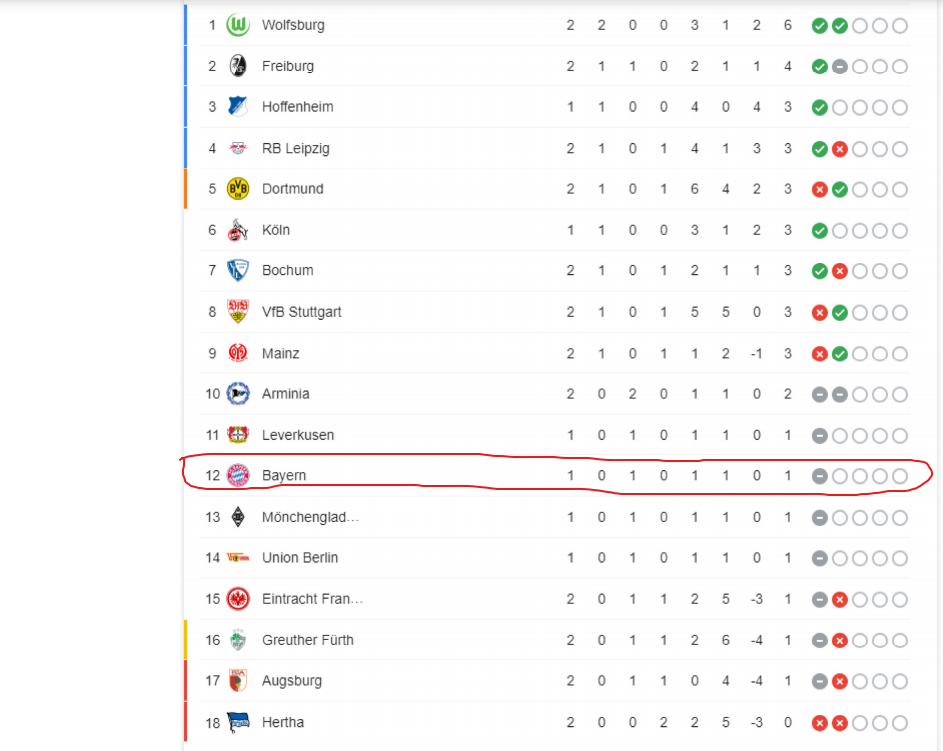This screenshot has width=943, height=751.
Task: Open the VfB Stuttgart team link
Action: (301, 312)
